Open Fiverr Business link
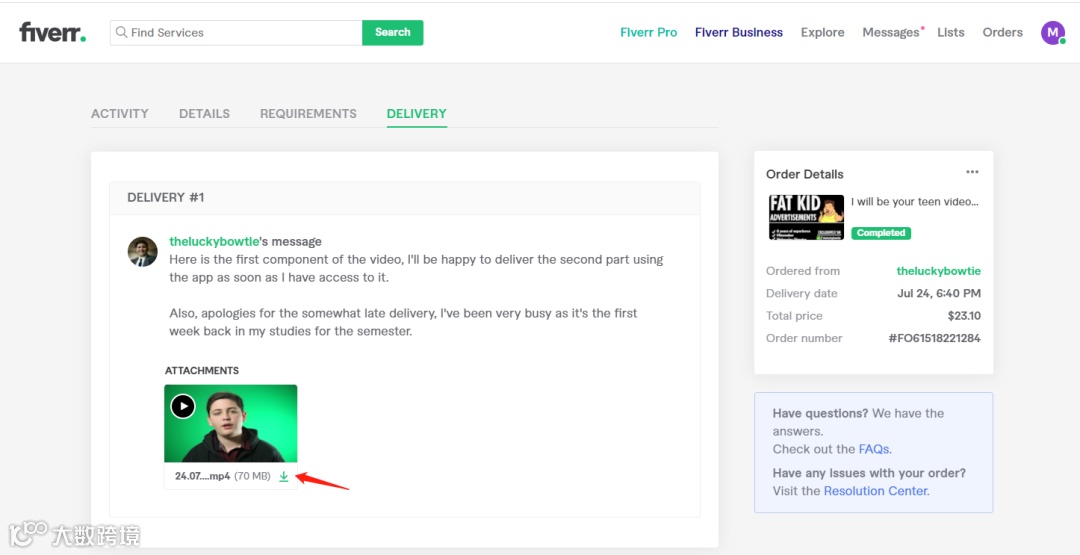This screenshot has height=555, width=1080. [x=738, y=32]
